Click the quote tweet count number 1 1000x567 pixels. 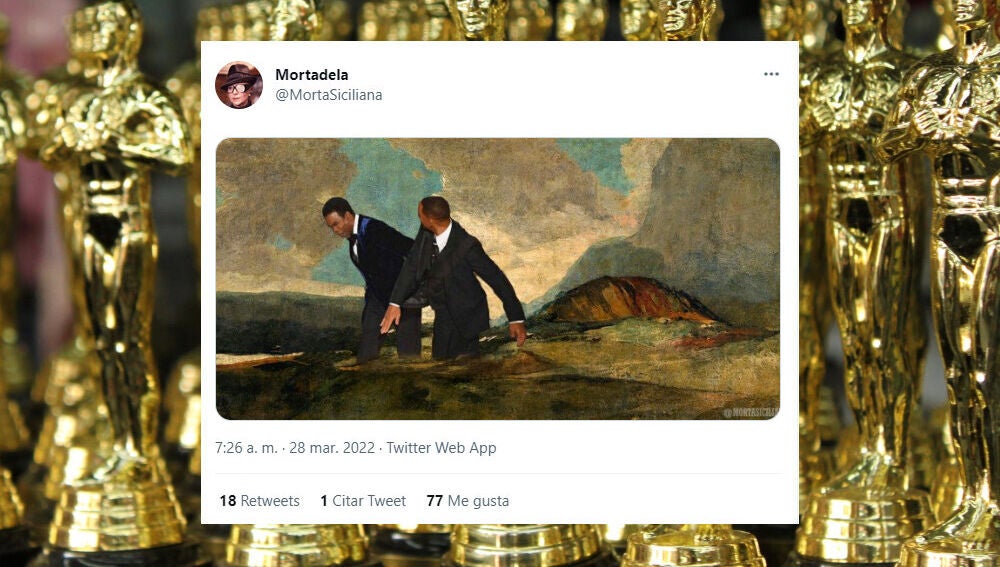[324, 501]
